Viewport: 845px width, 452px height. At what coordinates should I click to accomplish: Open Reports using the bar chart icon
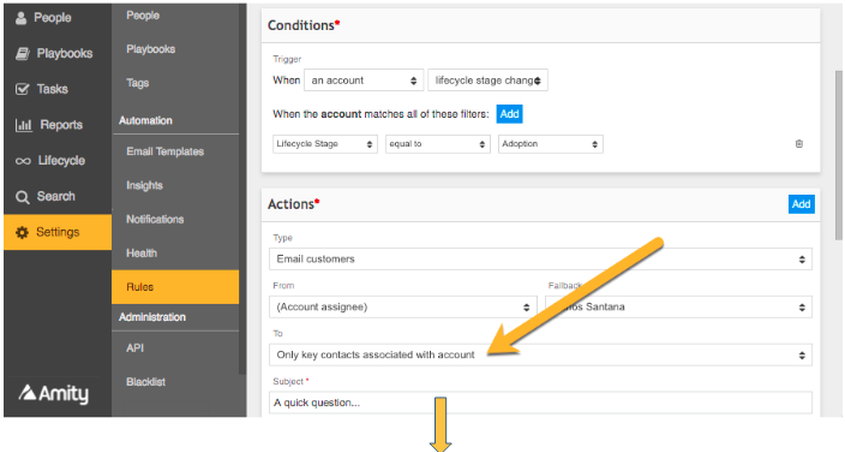point(22,125)
